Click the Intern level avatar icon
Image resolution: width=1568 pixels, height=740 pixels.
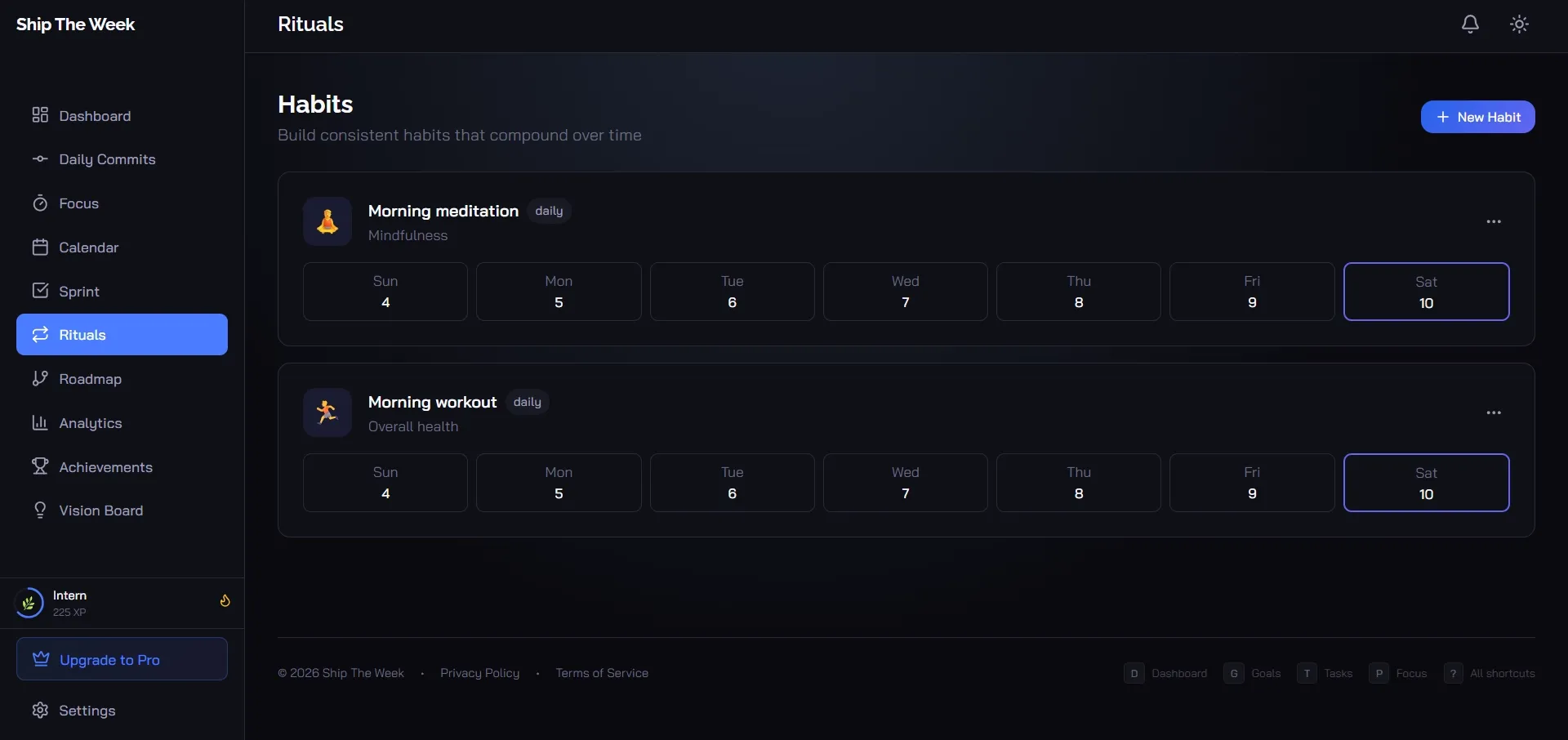(29, 604)
